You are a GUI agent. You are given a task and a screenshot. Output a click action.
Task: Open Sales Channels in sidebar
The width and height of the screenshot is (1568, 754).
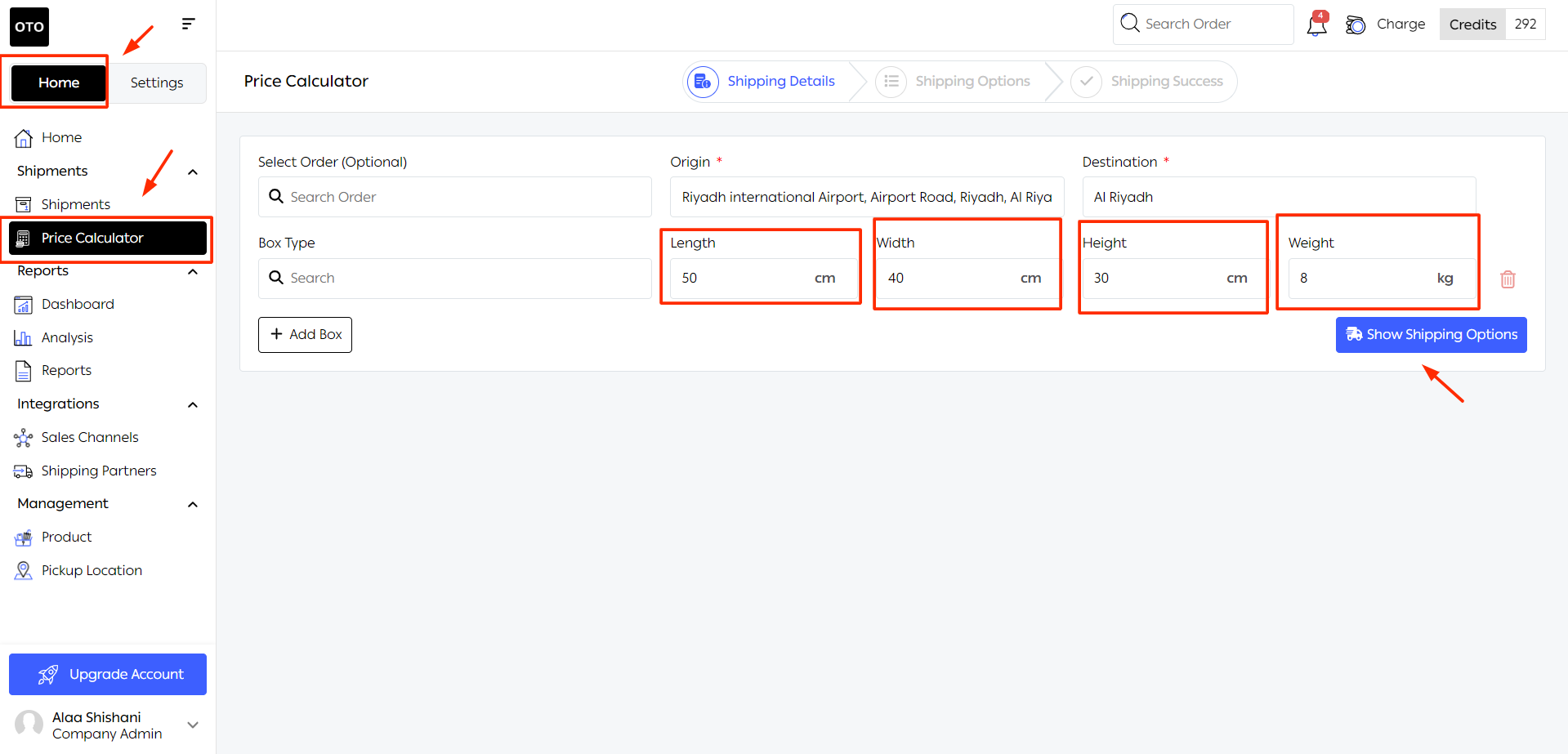pos(90,437)
